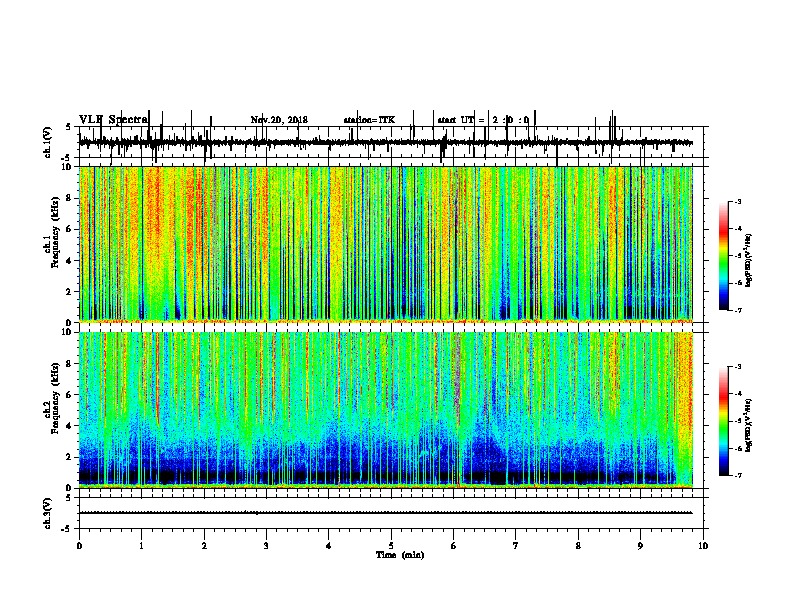Screen dimensions: 792x612
Task: Click the ch.3(V) waveform axis label
Action: pos(48,513)
